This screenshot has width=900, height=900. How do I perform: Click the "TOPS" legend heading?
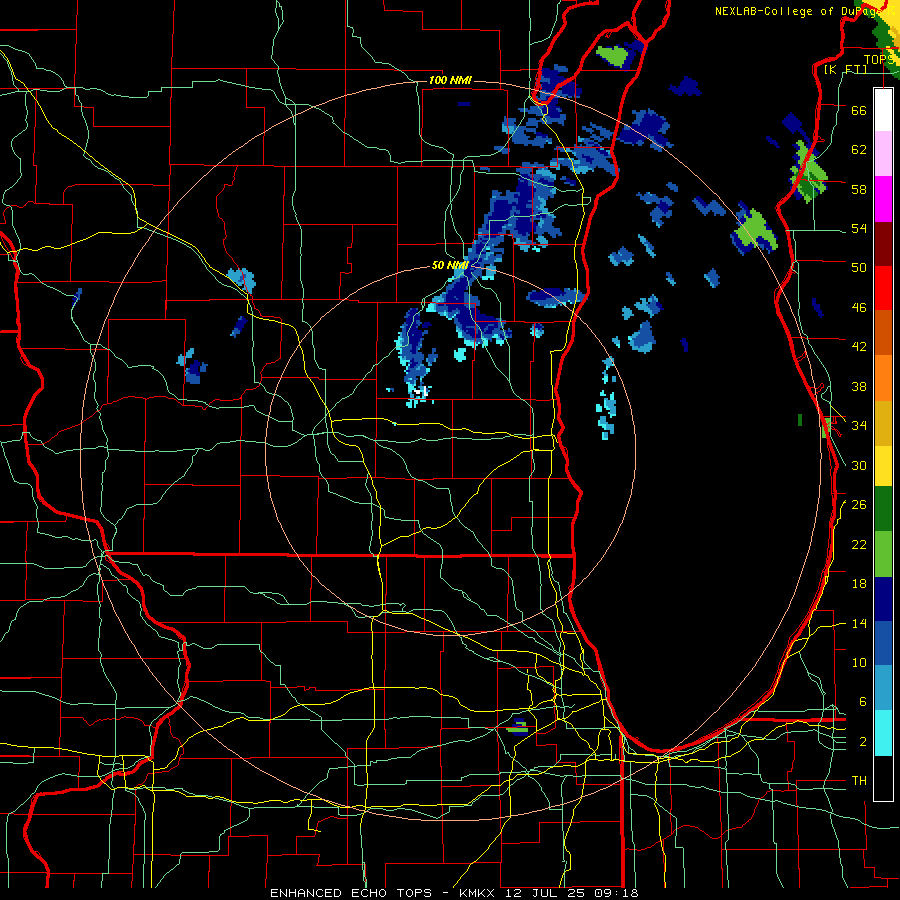tap(878, 59)
